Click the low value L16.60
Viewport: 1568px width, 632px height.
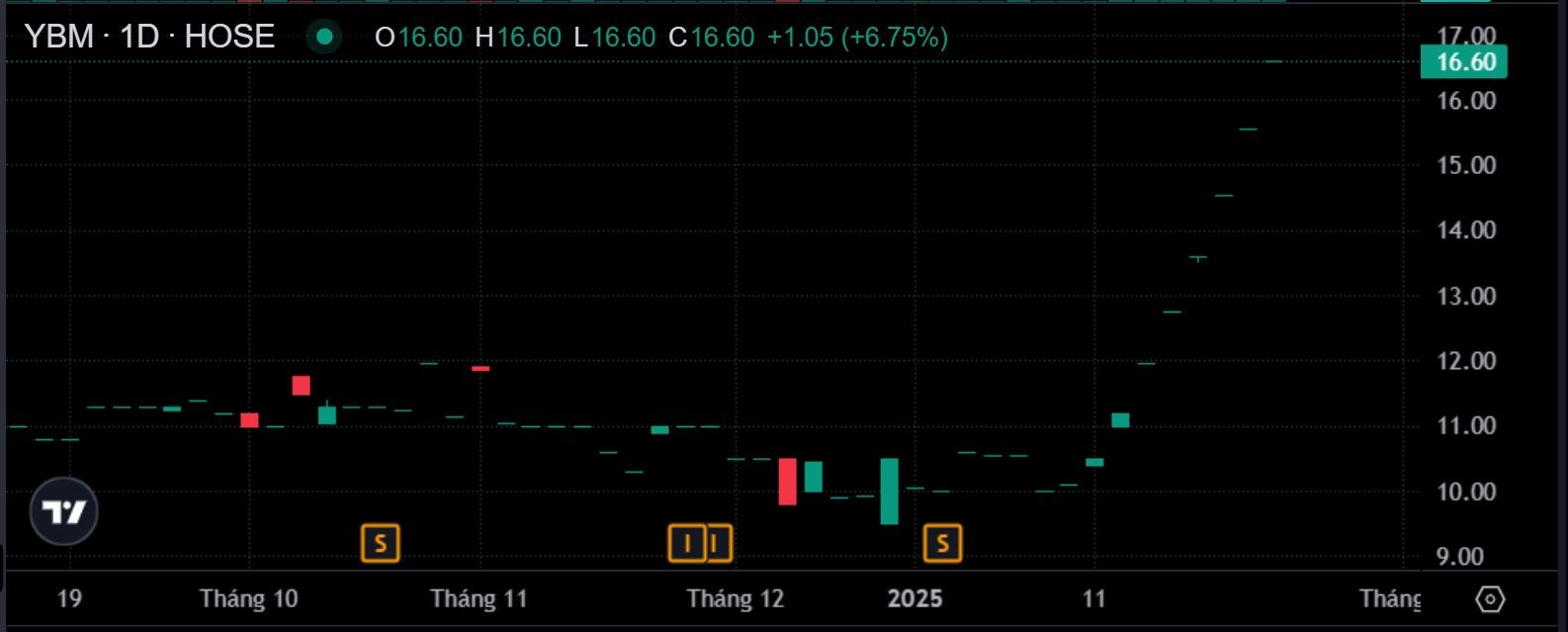614,38
